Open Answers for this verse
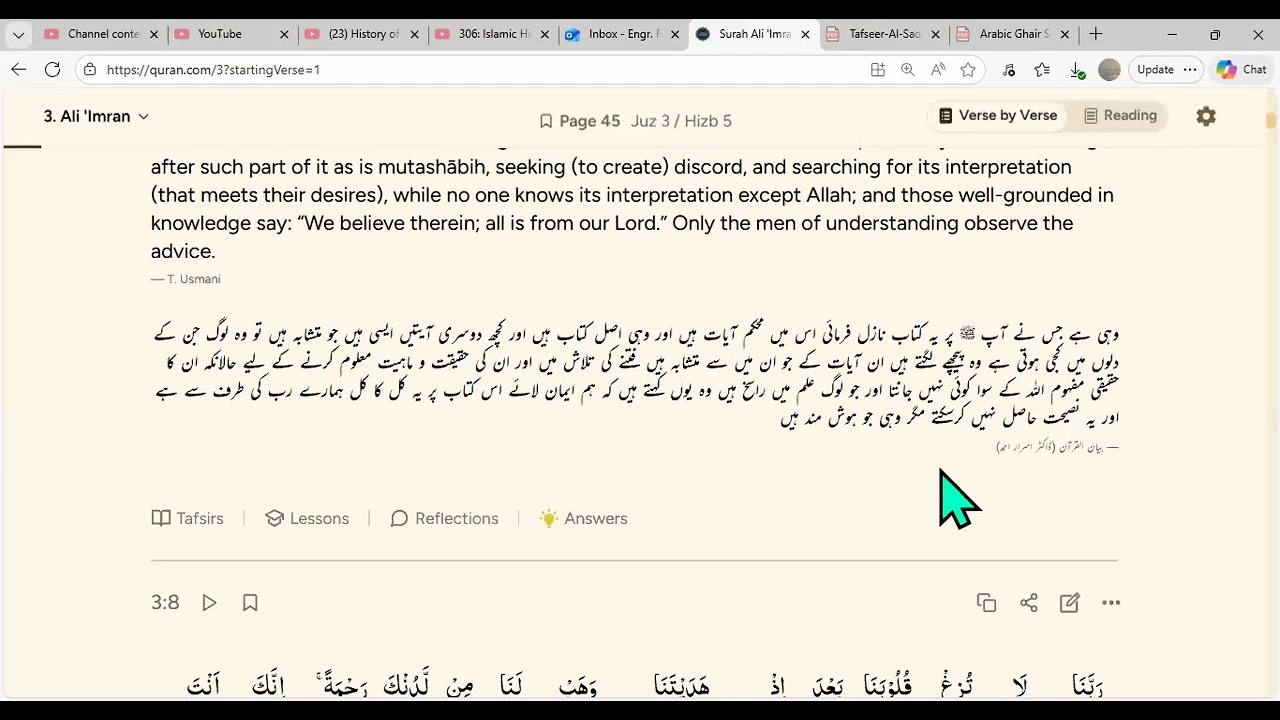This screenshot has height=720, width=1280. pos(583,518)
